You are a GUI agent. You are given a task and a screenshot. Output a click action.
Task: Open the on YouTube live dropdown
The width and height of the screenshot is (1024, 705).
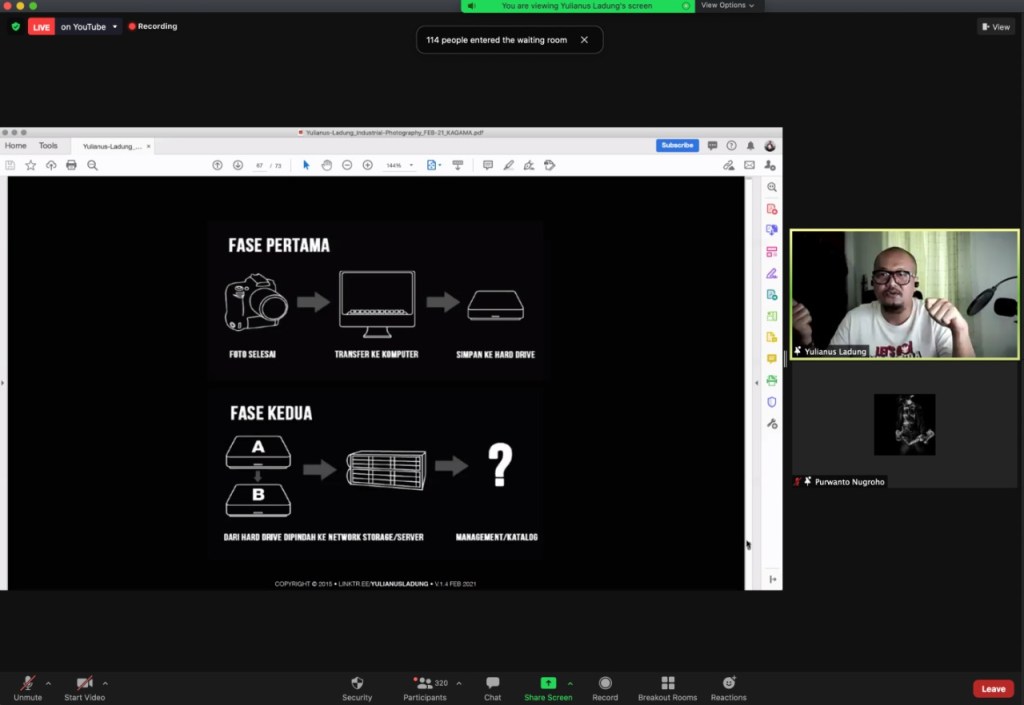tap(89, 27)
